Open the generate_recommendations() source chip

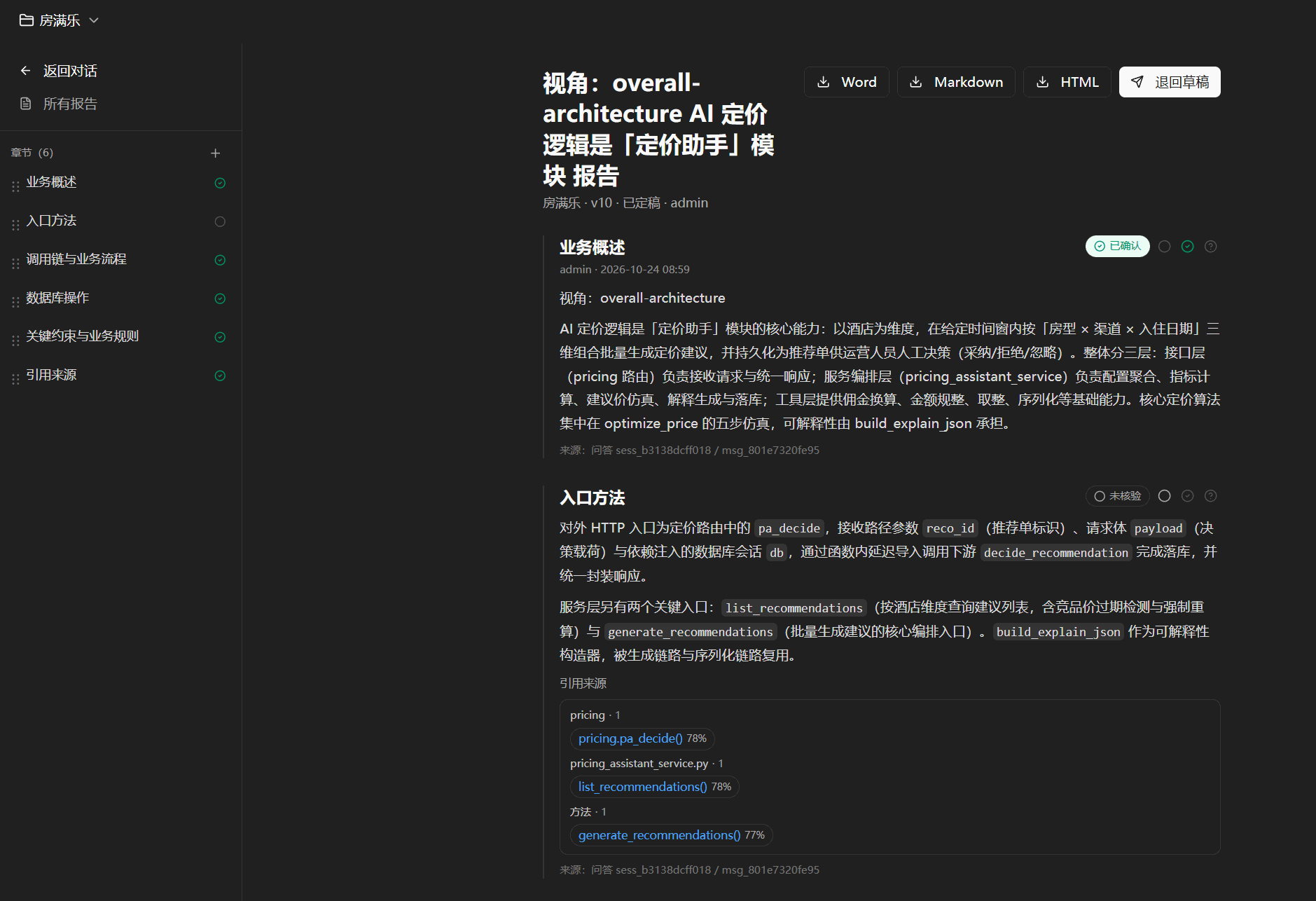[672, 835]
